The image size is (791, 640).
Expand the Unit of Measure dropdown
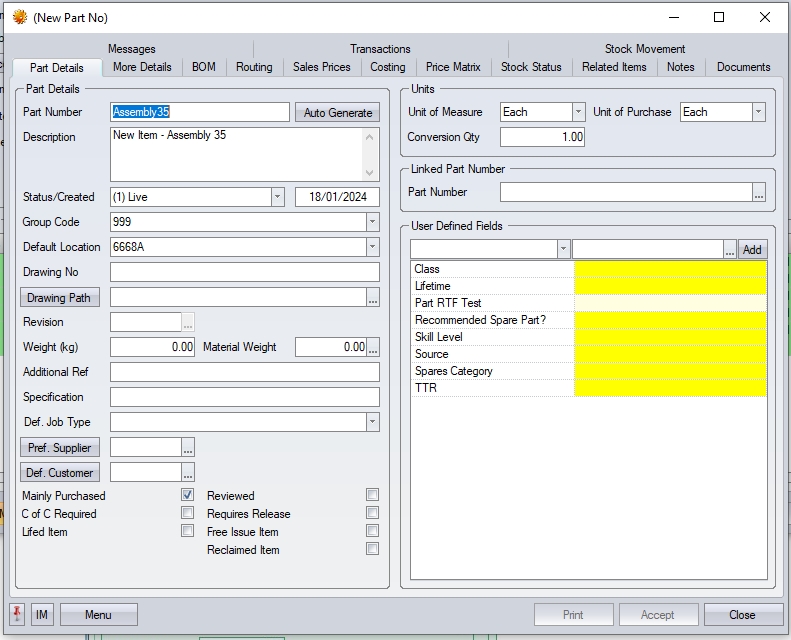(578, 112)
